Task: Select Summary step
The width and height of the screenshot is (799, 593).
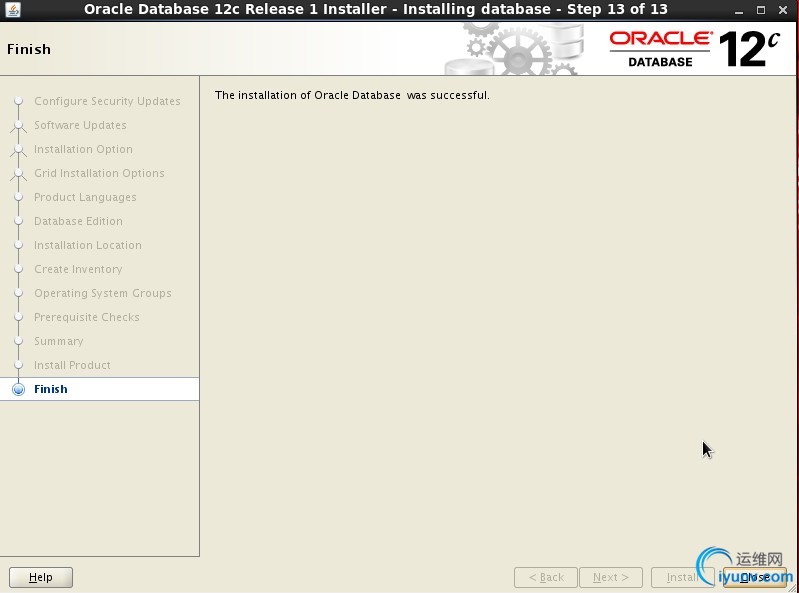Action: tap(59, 341)
